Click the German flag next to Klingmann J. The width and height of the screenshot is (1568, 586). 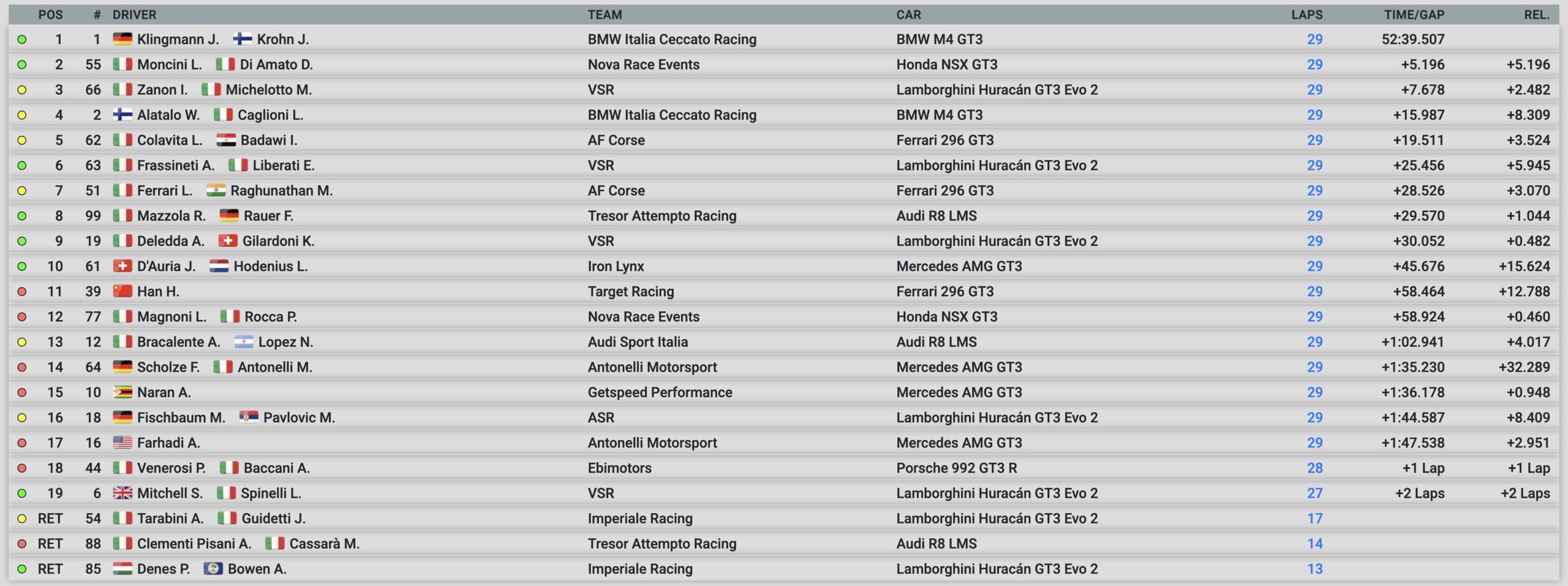[x=123, y=39]
